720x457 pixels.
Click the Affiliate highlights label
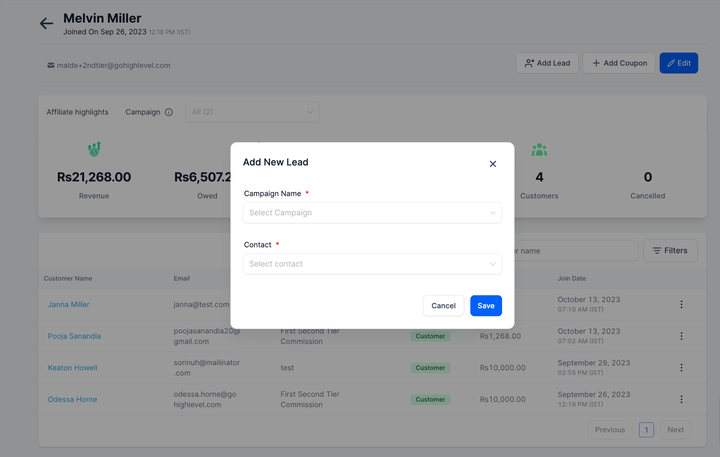tap(77, 112)
